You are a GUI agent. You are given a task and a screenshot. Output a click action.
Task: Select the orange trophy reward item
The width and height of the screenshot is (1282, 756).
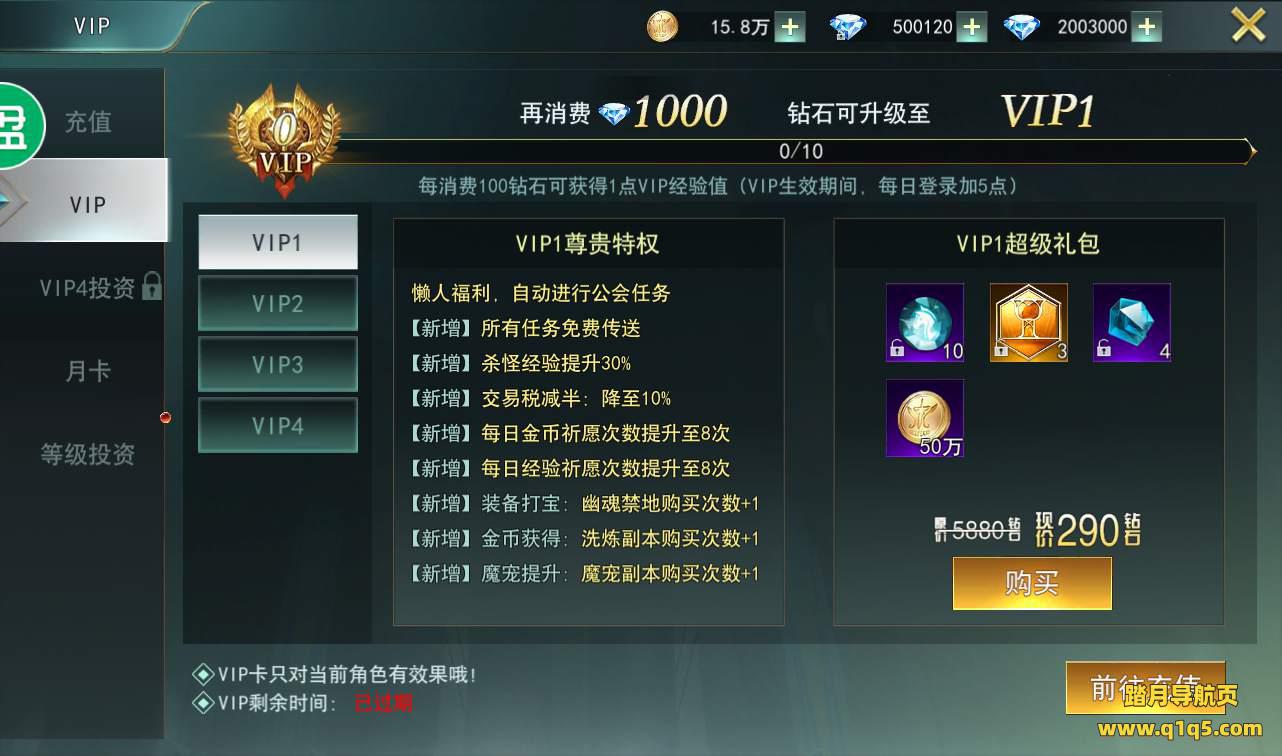1029,322
